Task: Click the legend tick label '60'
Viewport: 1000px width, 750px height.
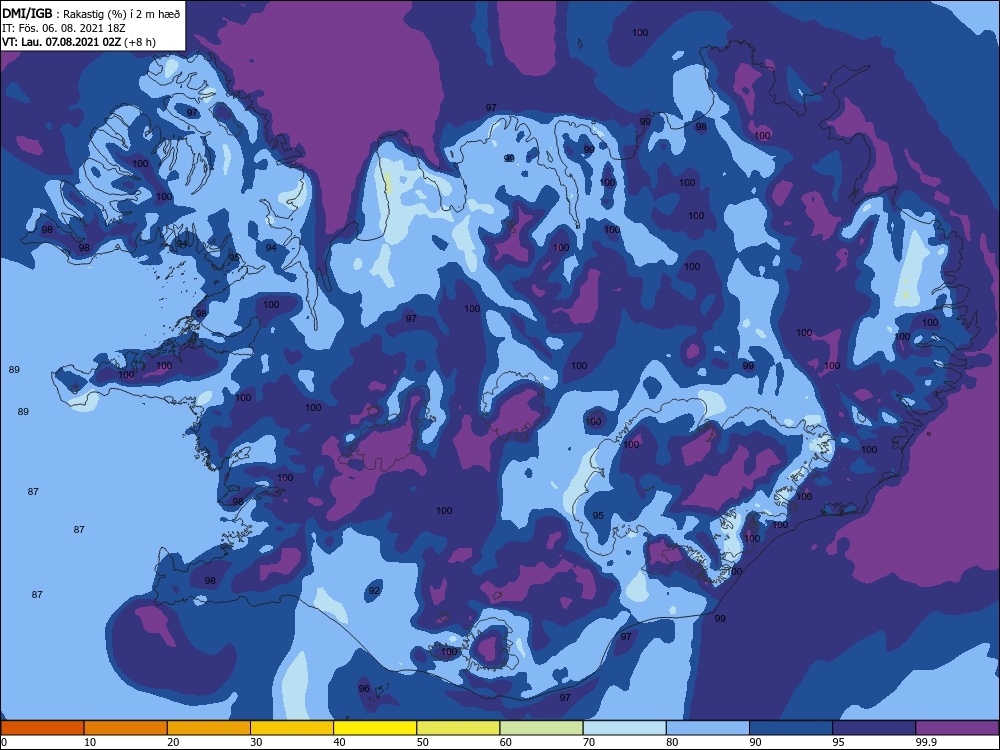Action: [x=506, y=742]
